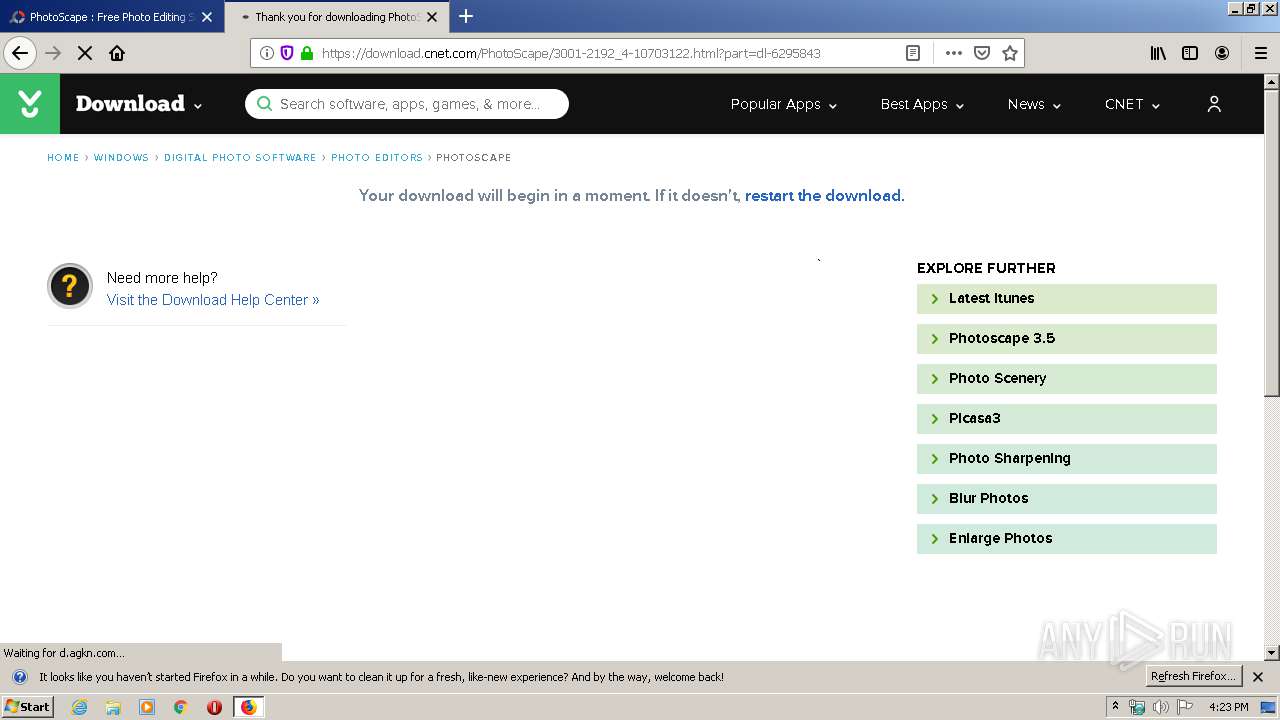Viewport: 1280px width, 720px height.
Task: Click the green padlock security icon
Action: pos(306,53)
